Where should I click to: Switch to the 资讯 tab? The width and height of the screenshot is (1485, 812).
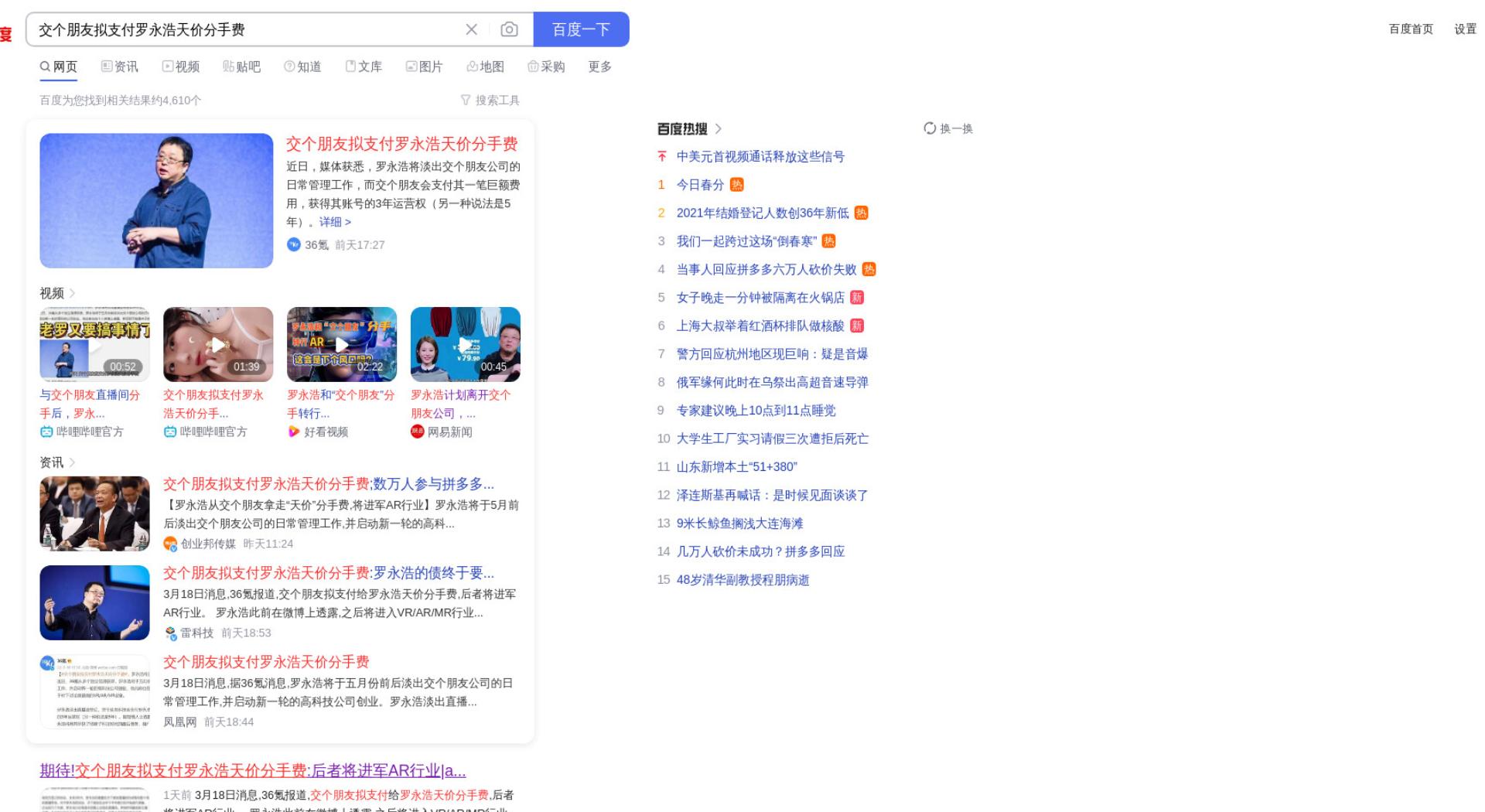(120, 67)
